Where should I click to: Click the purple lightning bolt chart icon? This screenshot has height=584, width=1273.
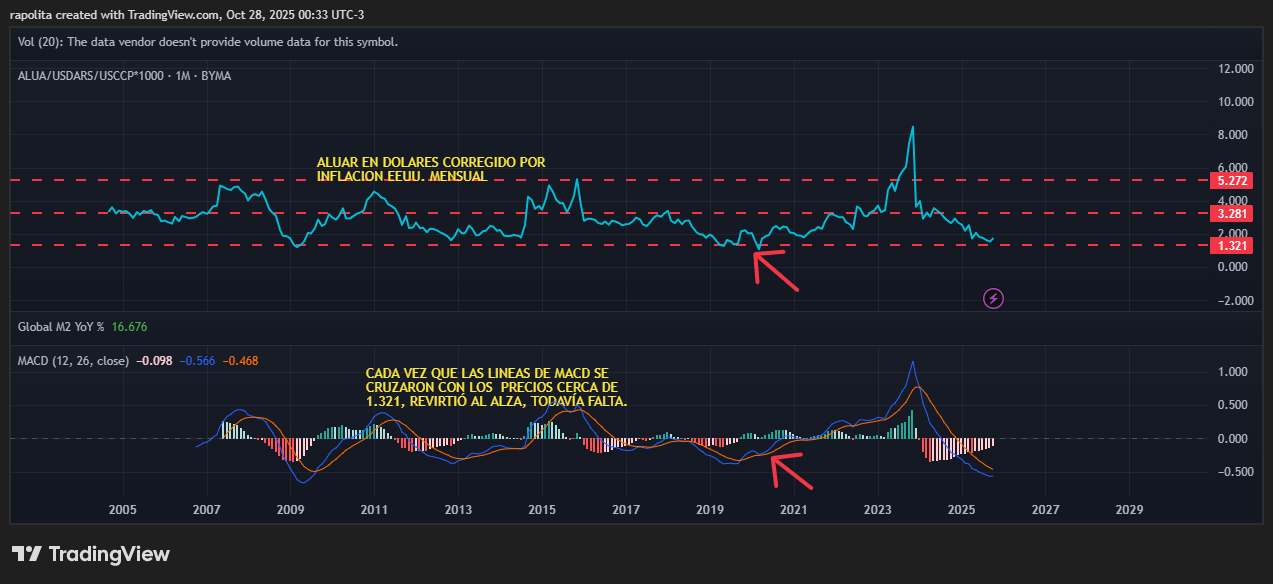992,298
